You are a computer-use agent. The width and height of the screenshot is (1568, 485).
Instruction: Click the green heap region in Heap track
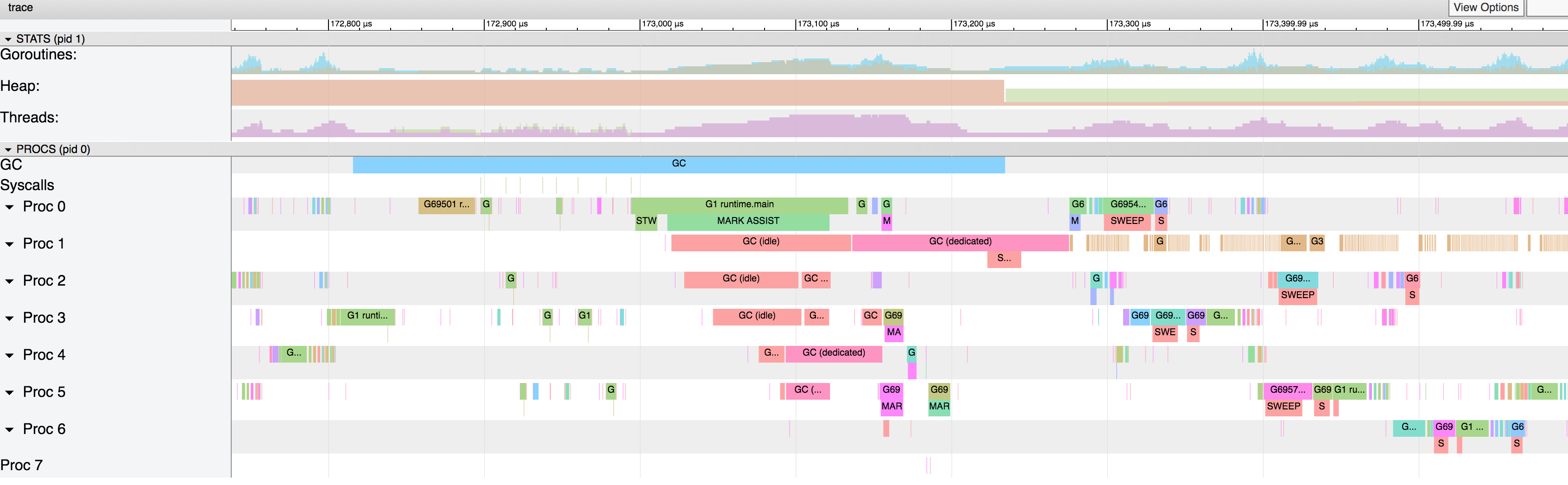1286,95
